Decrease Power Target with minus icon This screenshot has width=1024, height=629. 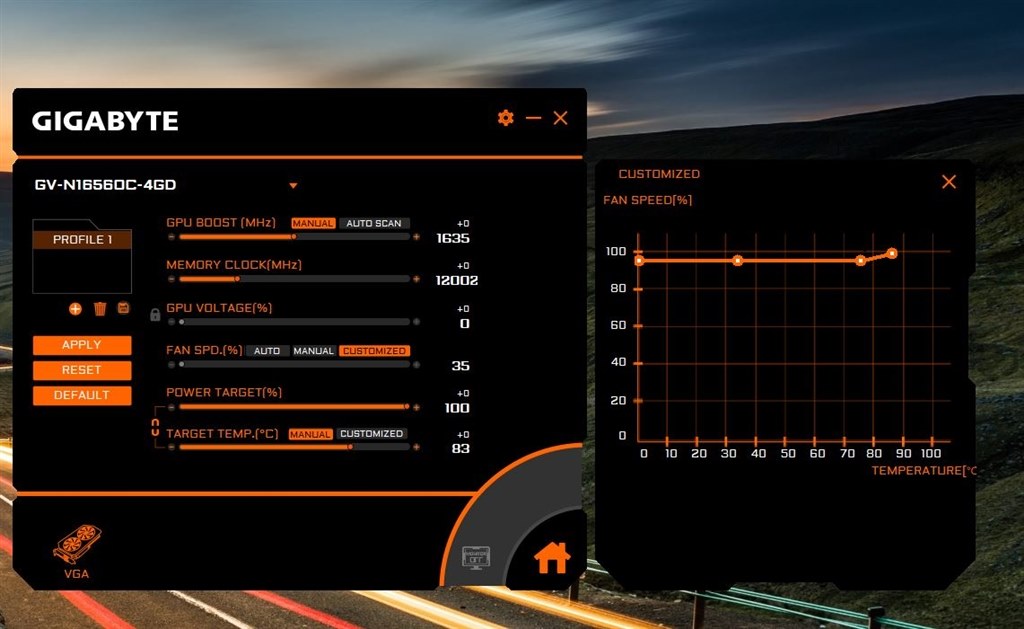[171, 407]
